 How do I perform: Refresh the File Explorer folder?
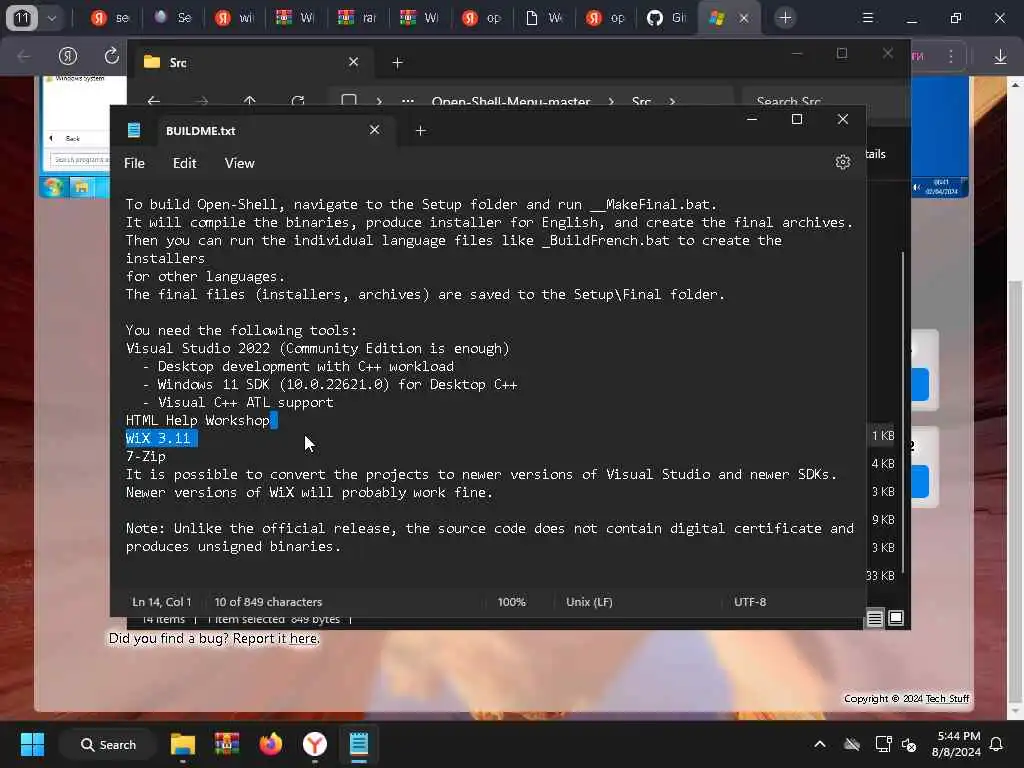[298, 101]
